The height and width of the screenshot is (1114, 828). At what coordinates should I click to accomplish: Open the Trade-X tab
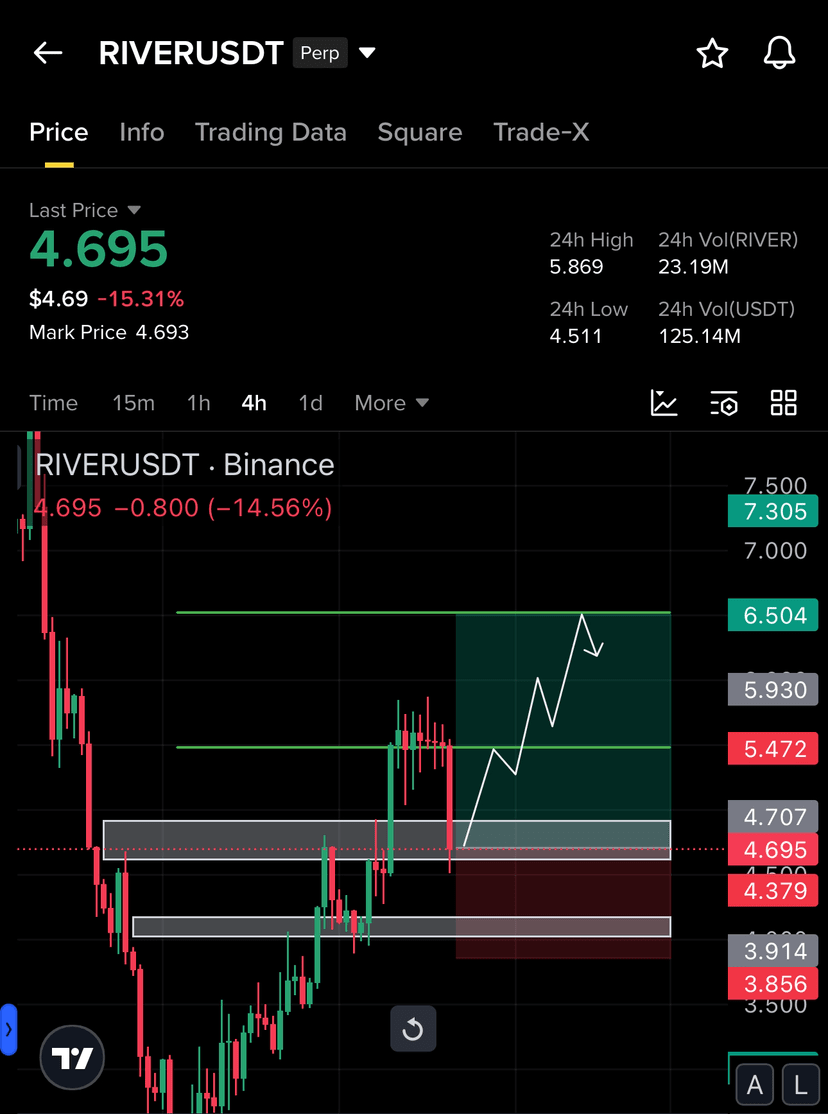pos(541,132)
